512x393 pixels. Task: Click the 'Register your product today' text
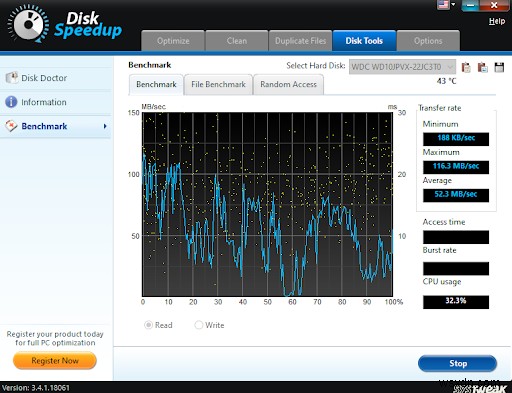55,334
